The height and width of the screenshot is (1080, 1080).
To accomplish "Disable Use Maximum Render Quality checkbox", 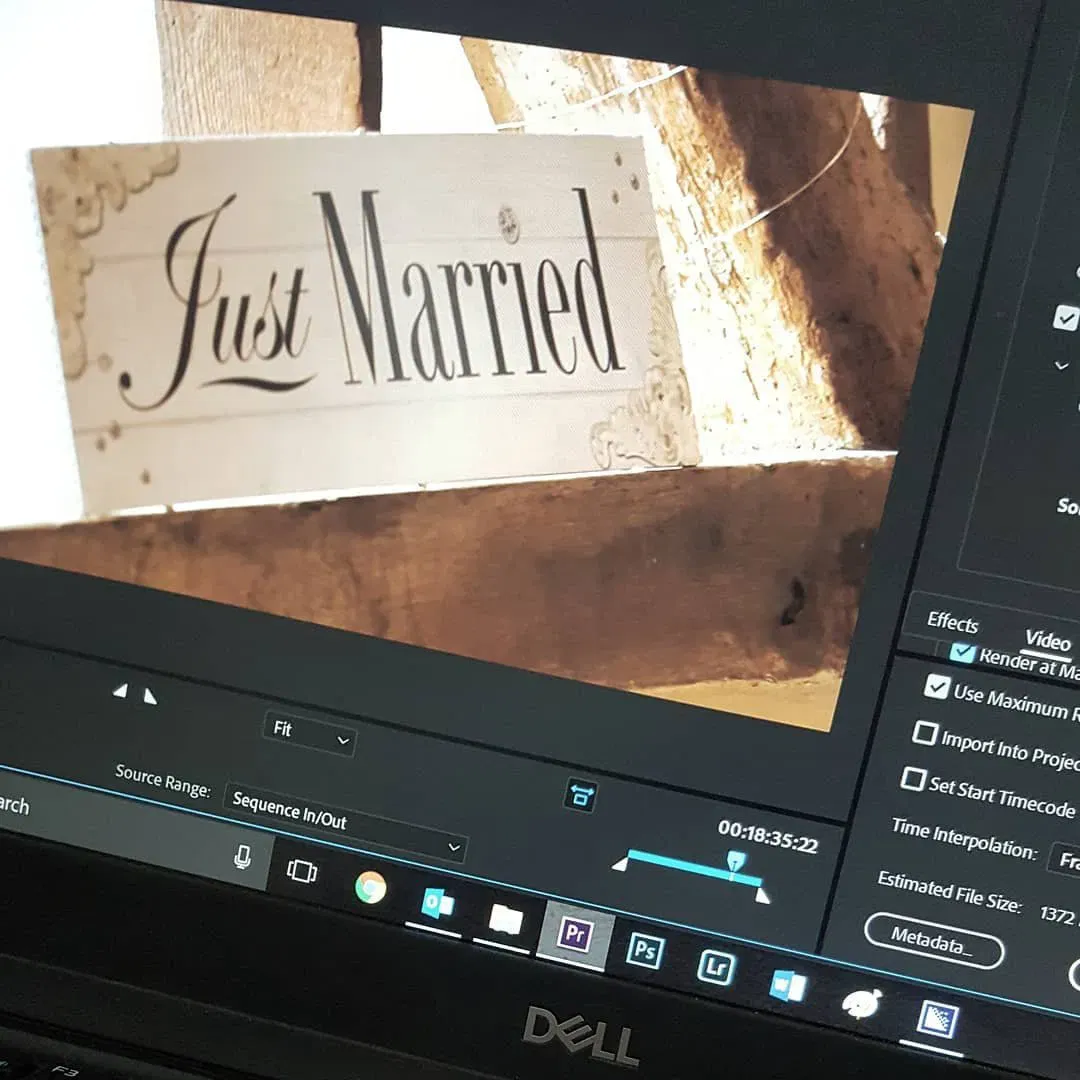I will tap(937, 686).
